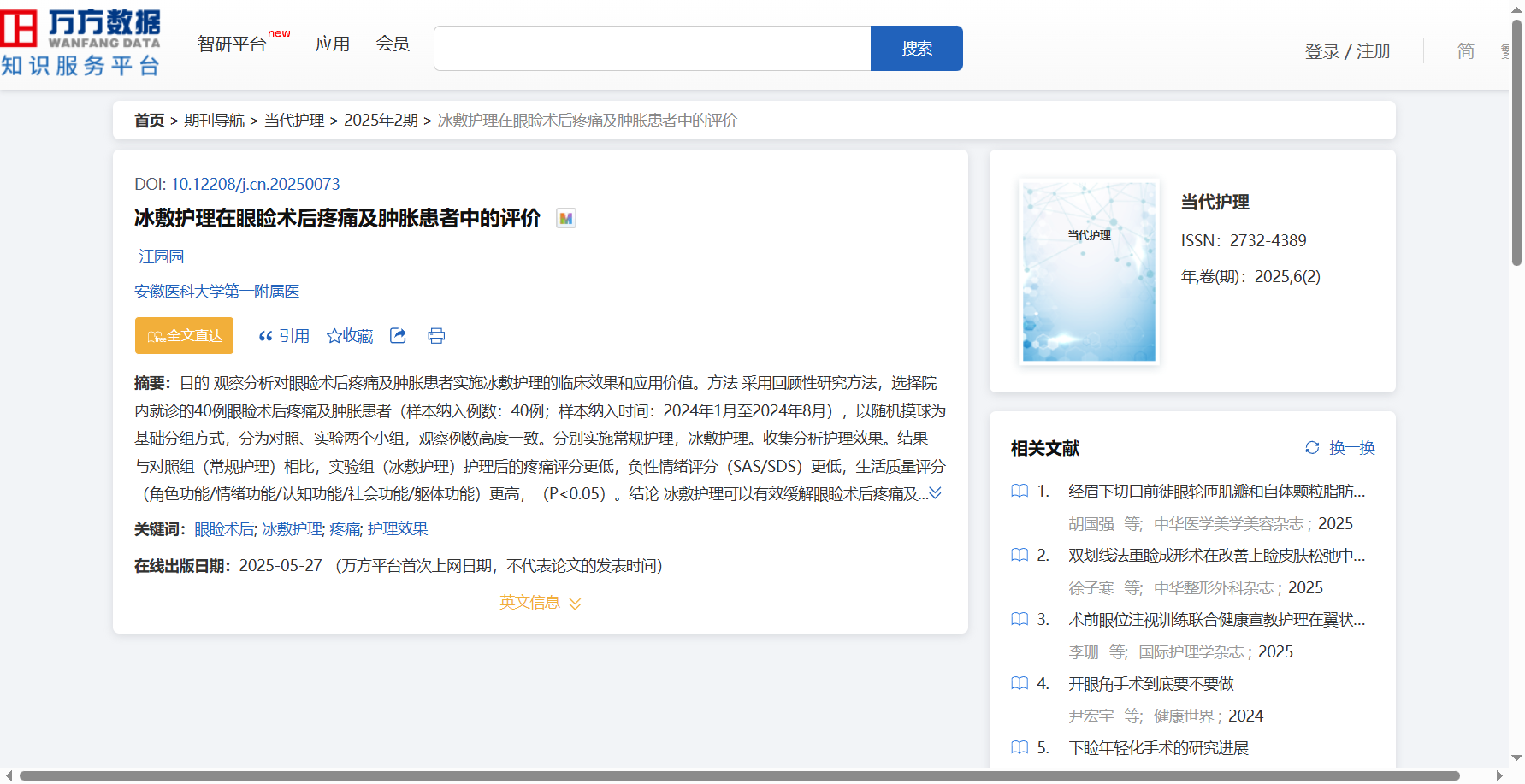Open DOI link 10.12208/j.cn.20250073
The height and width of the screenshot is (784, 1525).
click(256, 184)
